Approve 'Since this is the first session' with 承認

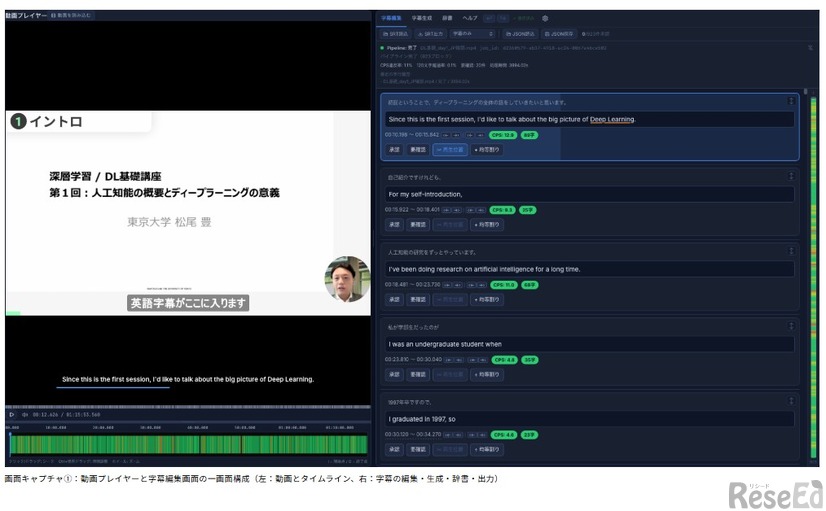pos(394,150)
